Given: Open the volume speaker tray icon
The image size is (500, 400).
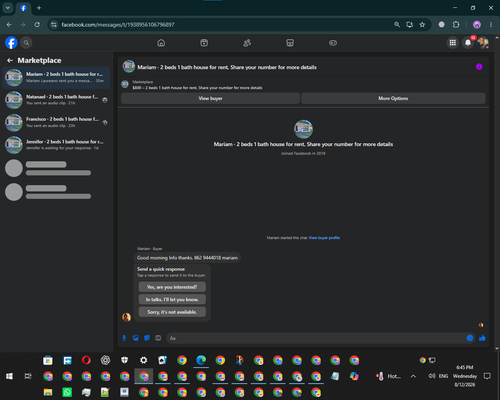Looking at the screenshot, I should pyautogui.click(x=432, y=376).
